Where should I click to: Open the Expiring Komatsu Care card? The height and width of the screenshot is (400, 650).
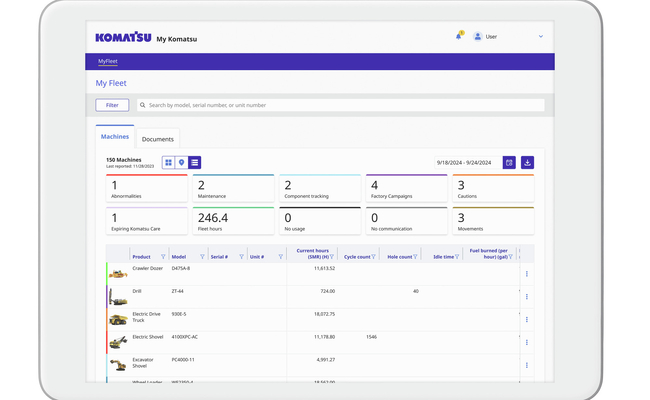(147, 221)
